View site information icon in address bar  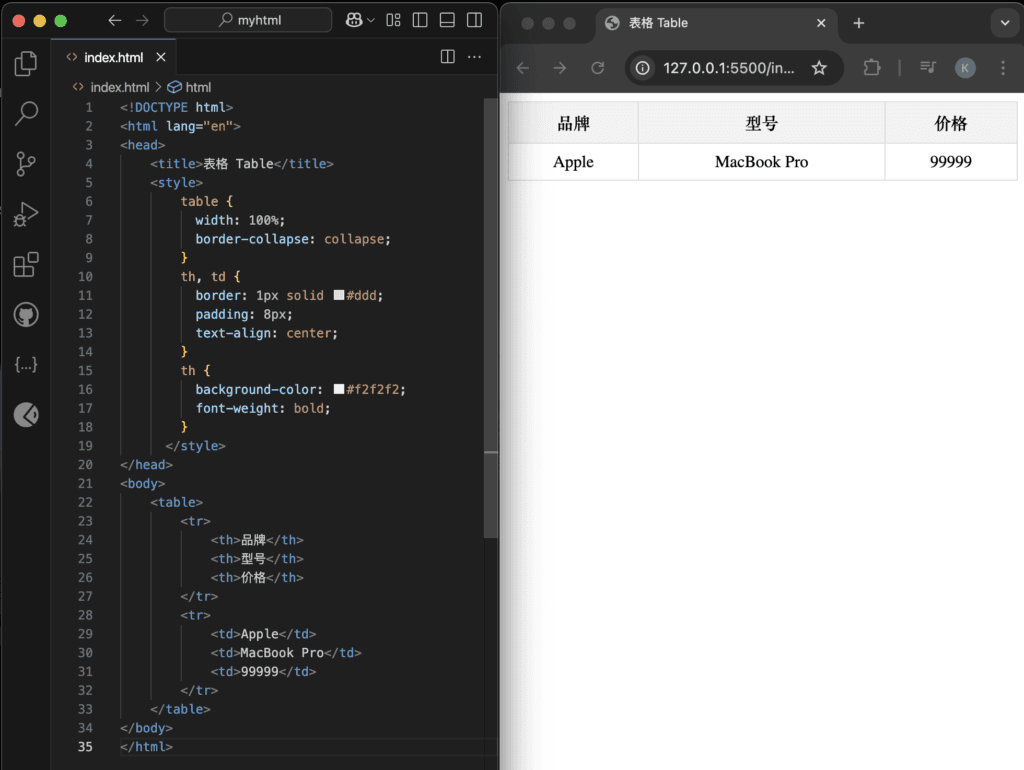point(643,68)
